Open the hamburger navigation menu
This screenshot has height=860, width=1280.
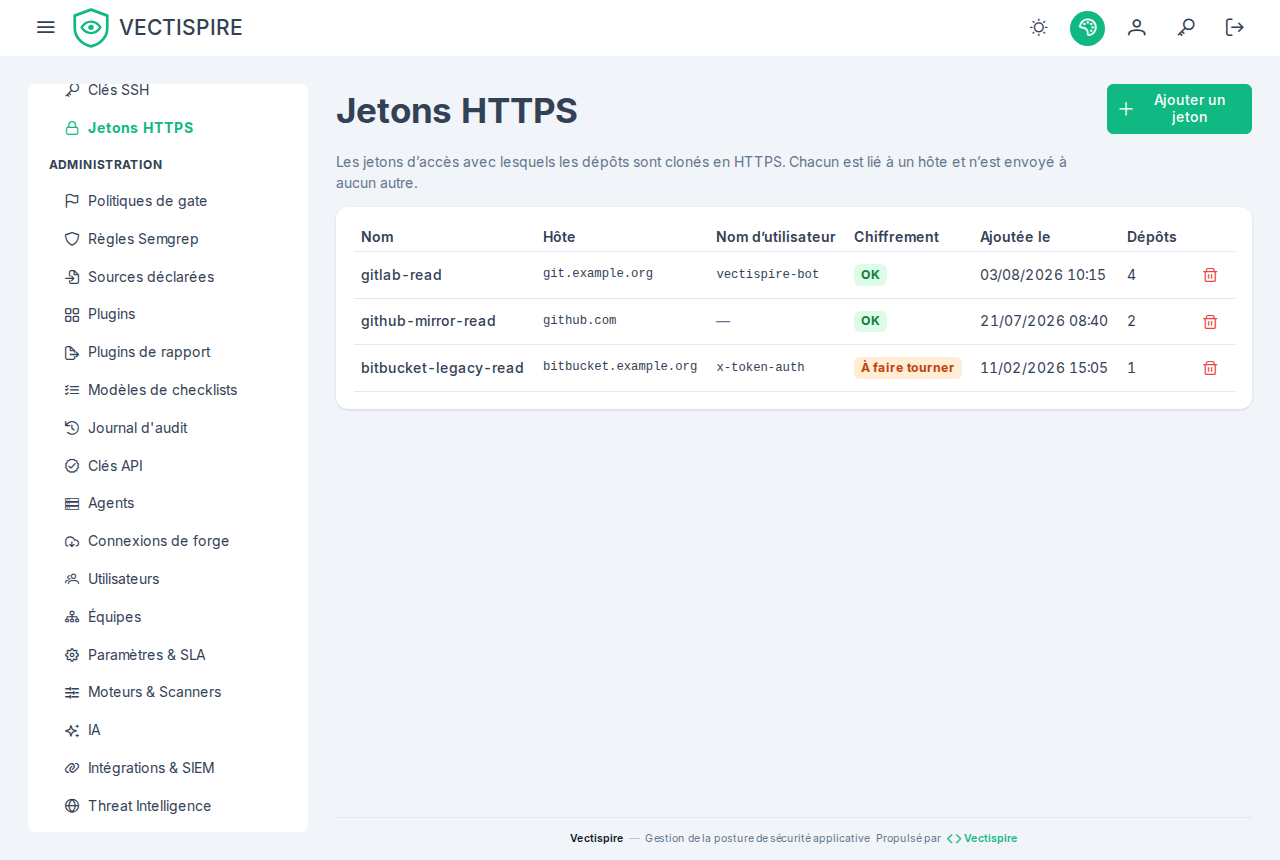tap(46, 27)
